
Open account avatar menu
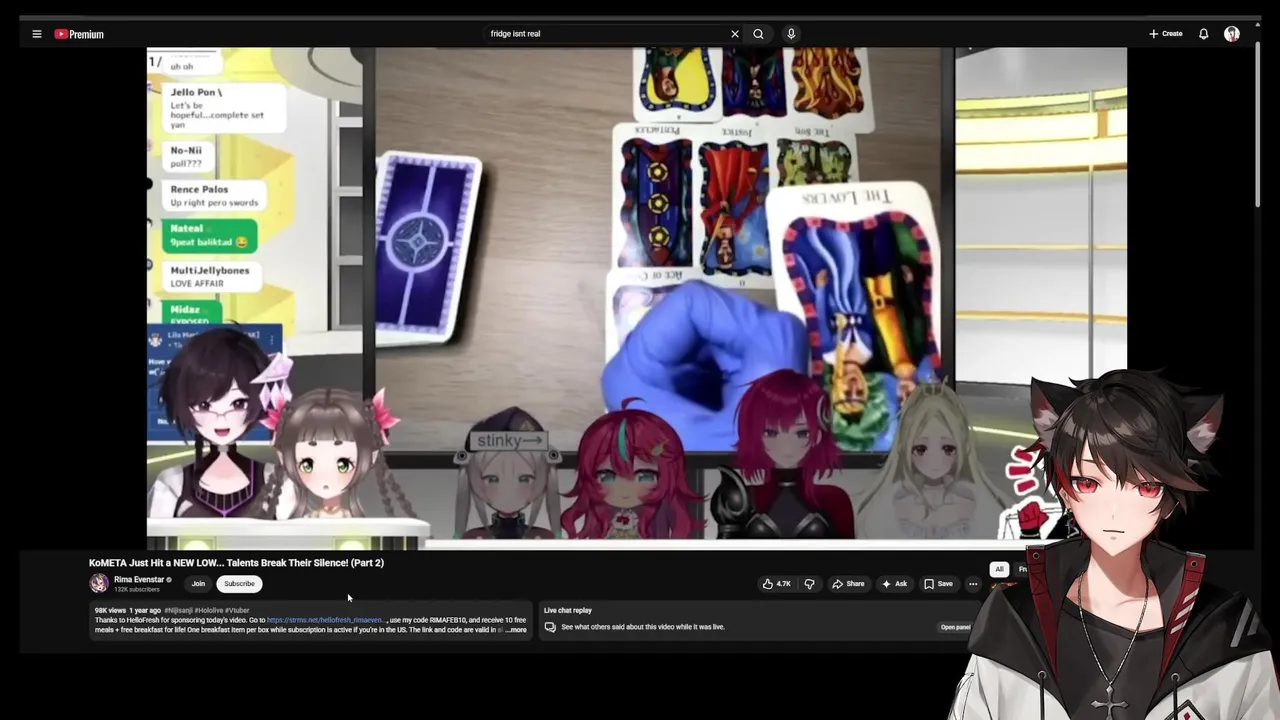1232,34
